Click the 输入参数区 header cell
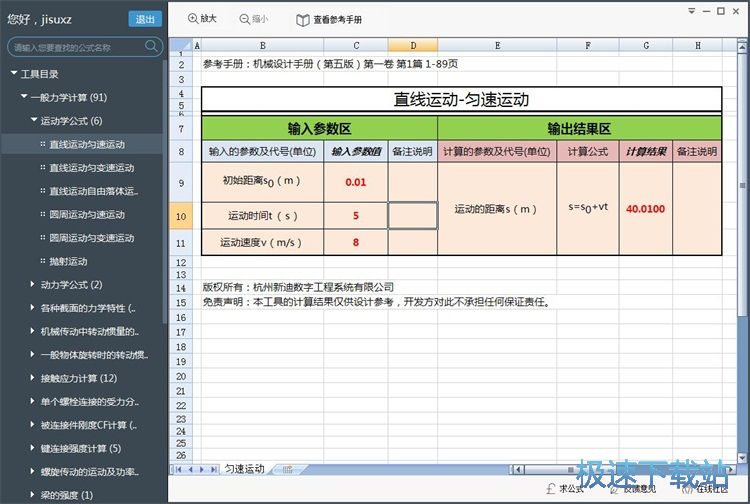The height and width of the screenshot is (504, 750). tap(319, 128)
